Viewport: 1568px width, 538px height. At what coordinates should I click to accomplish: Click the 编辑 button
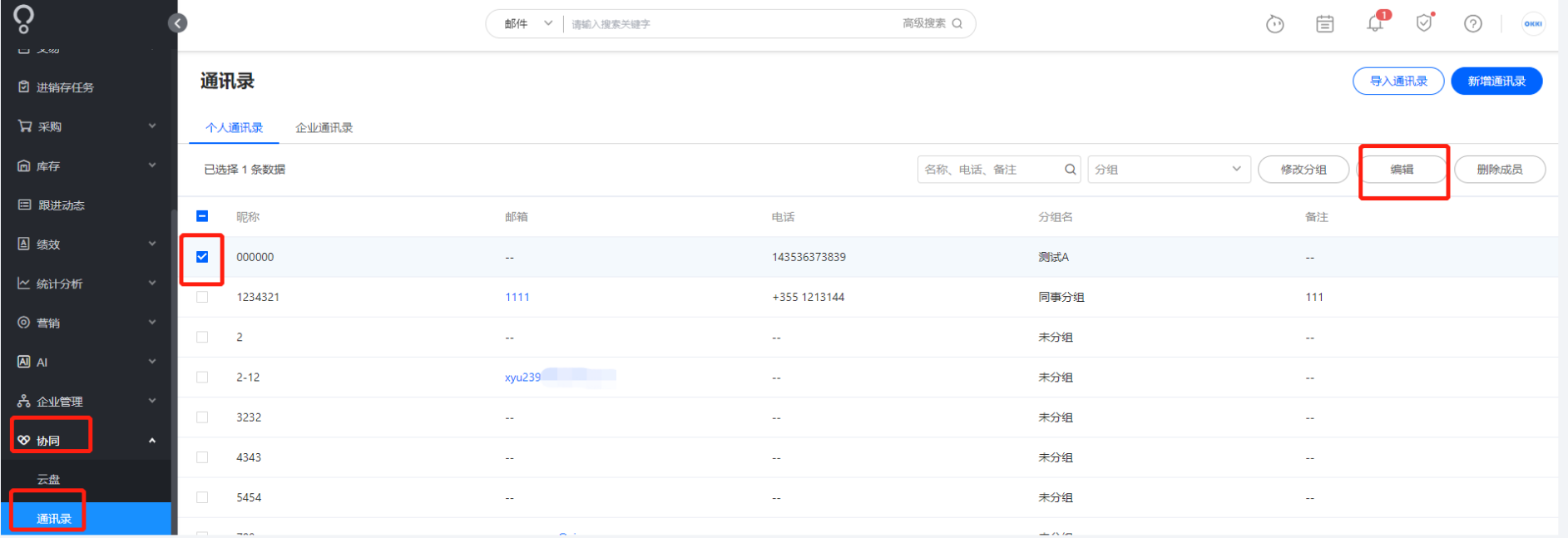pos(1402,170)
